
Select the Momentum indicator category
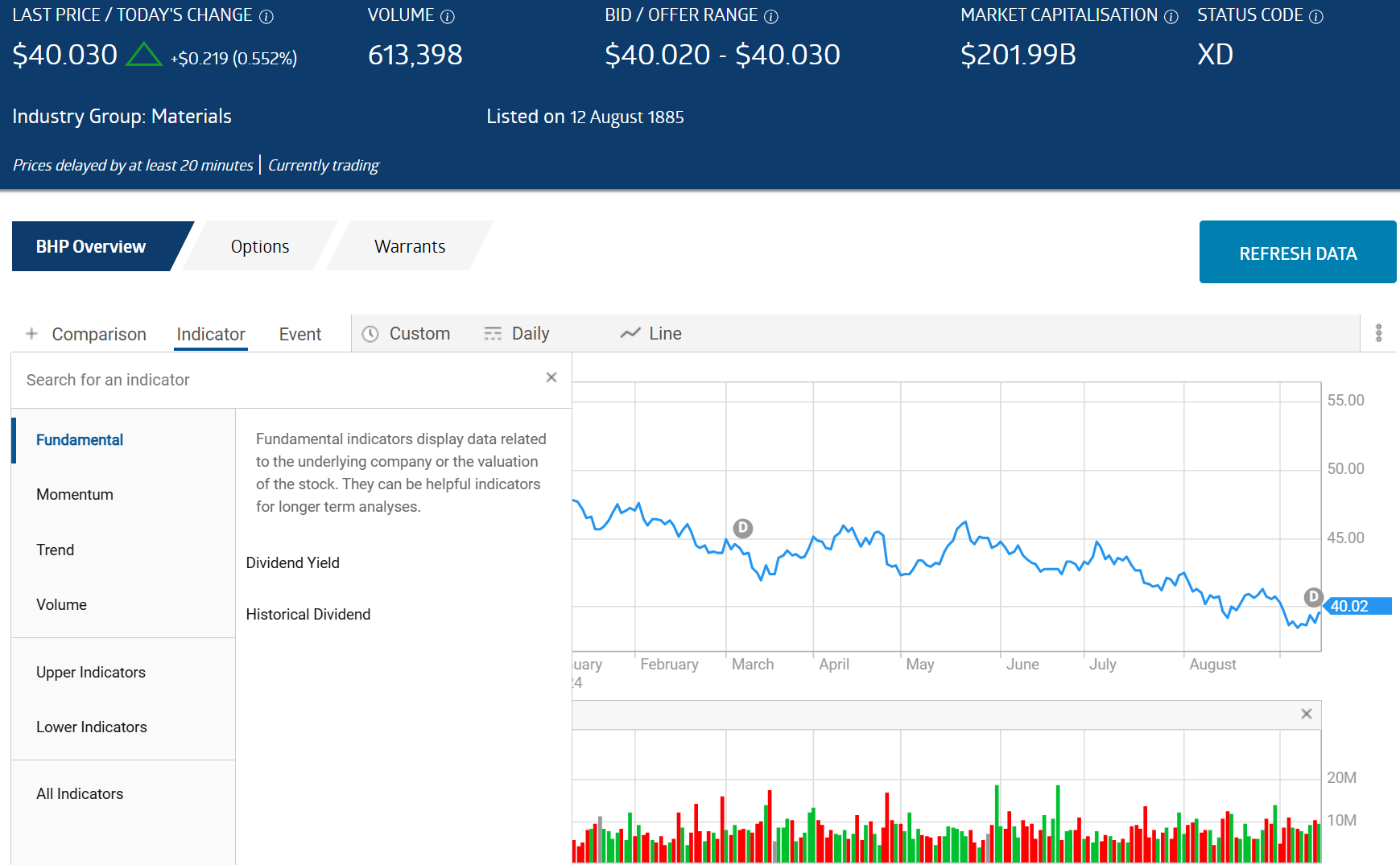point(124,495)
